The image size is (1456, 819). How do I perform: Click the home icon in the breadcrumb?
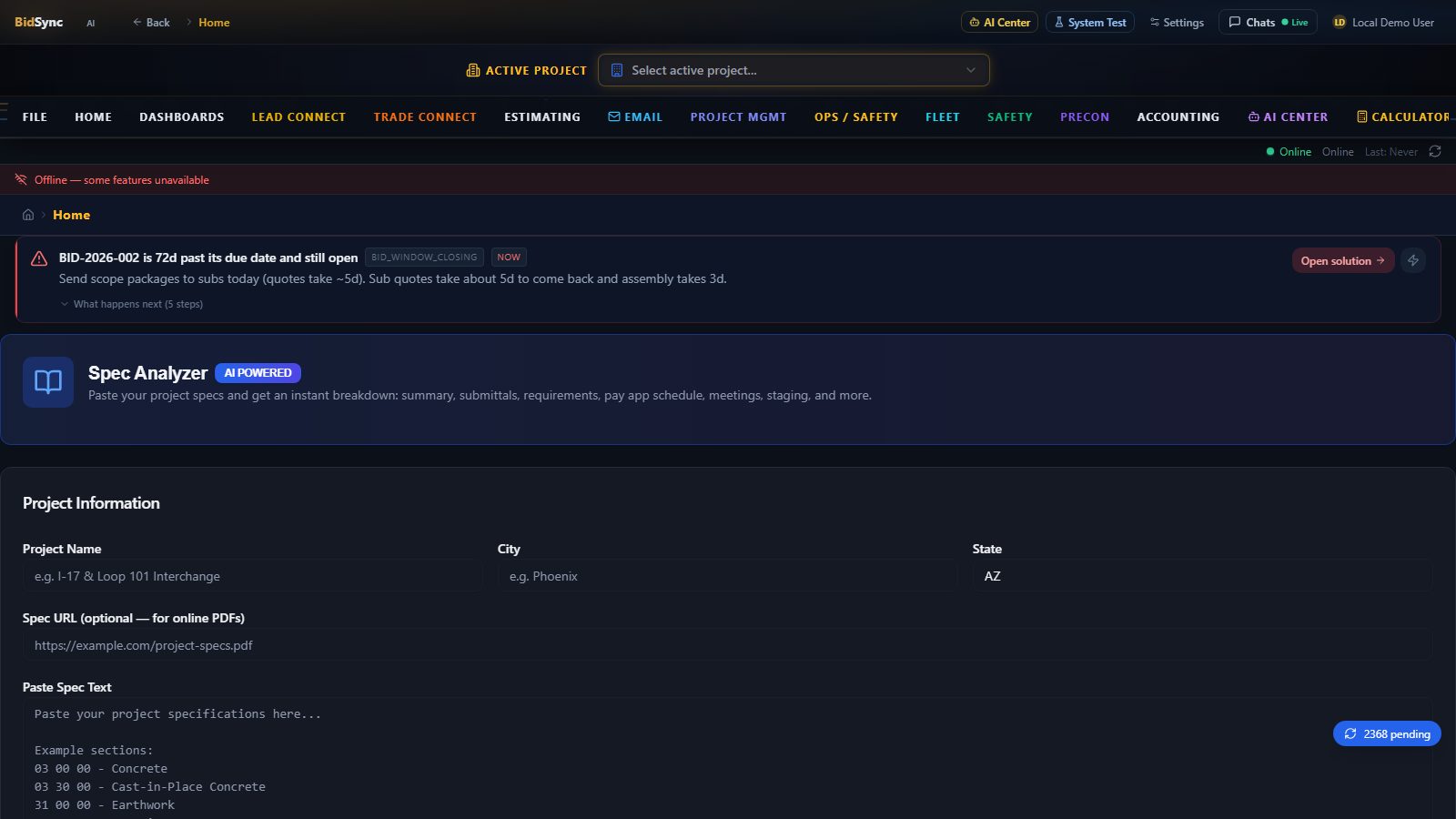(28, 215)
